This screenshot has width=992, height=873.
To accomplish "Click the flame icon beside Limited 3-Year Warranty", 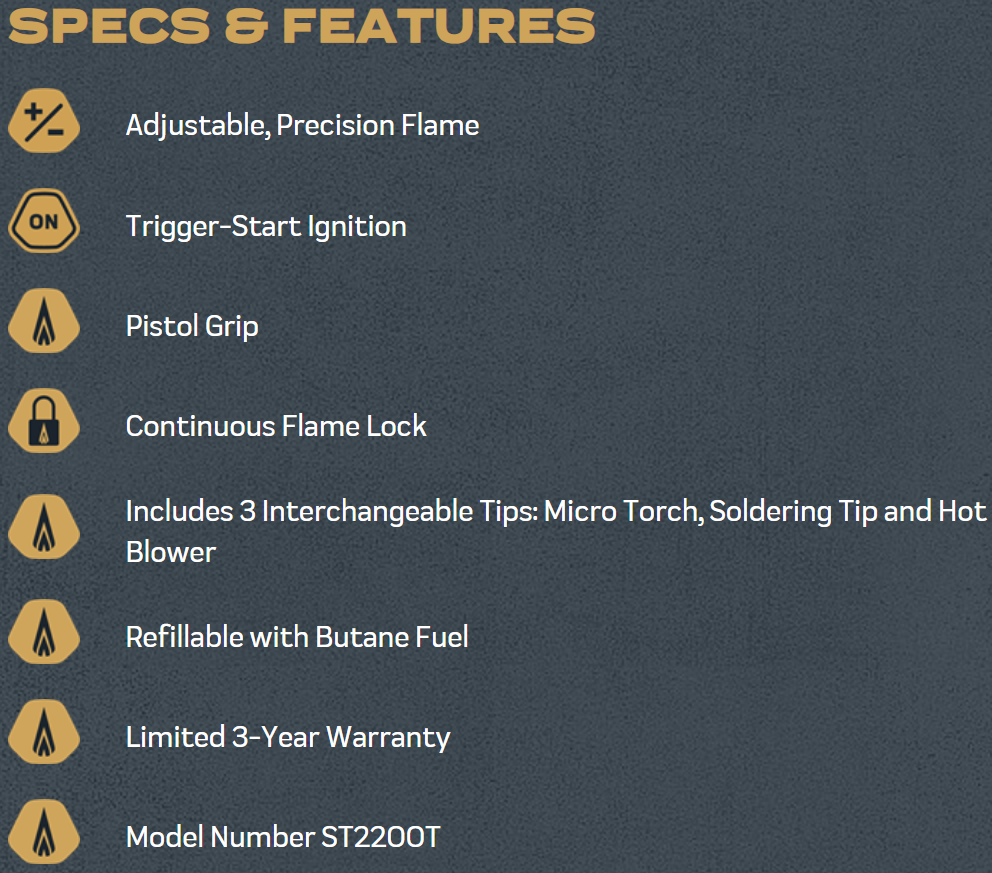I will (x=43, y=736).
